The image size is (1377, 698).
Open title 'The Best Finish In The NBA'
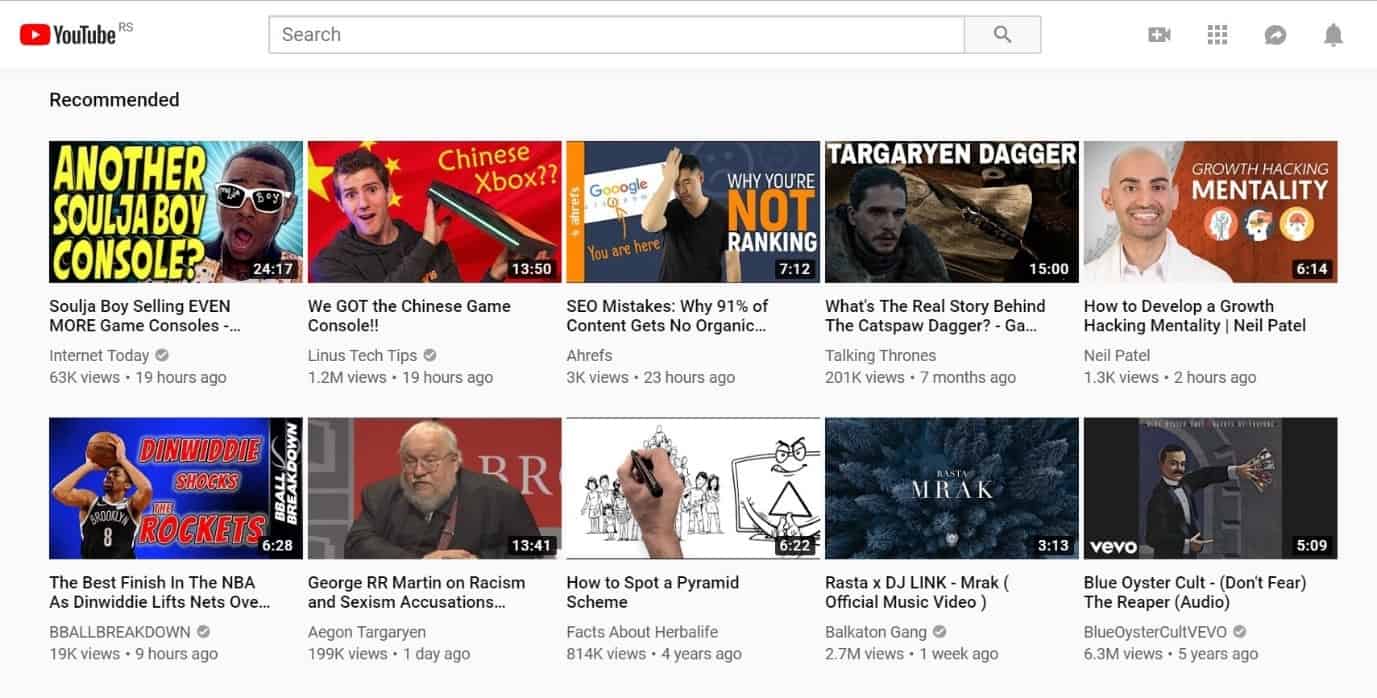160,592
